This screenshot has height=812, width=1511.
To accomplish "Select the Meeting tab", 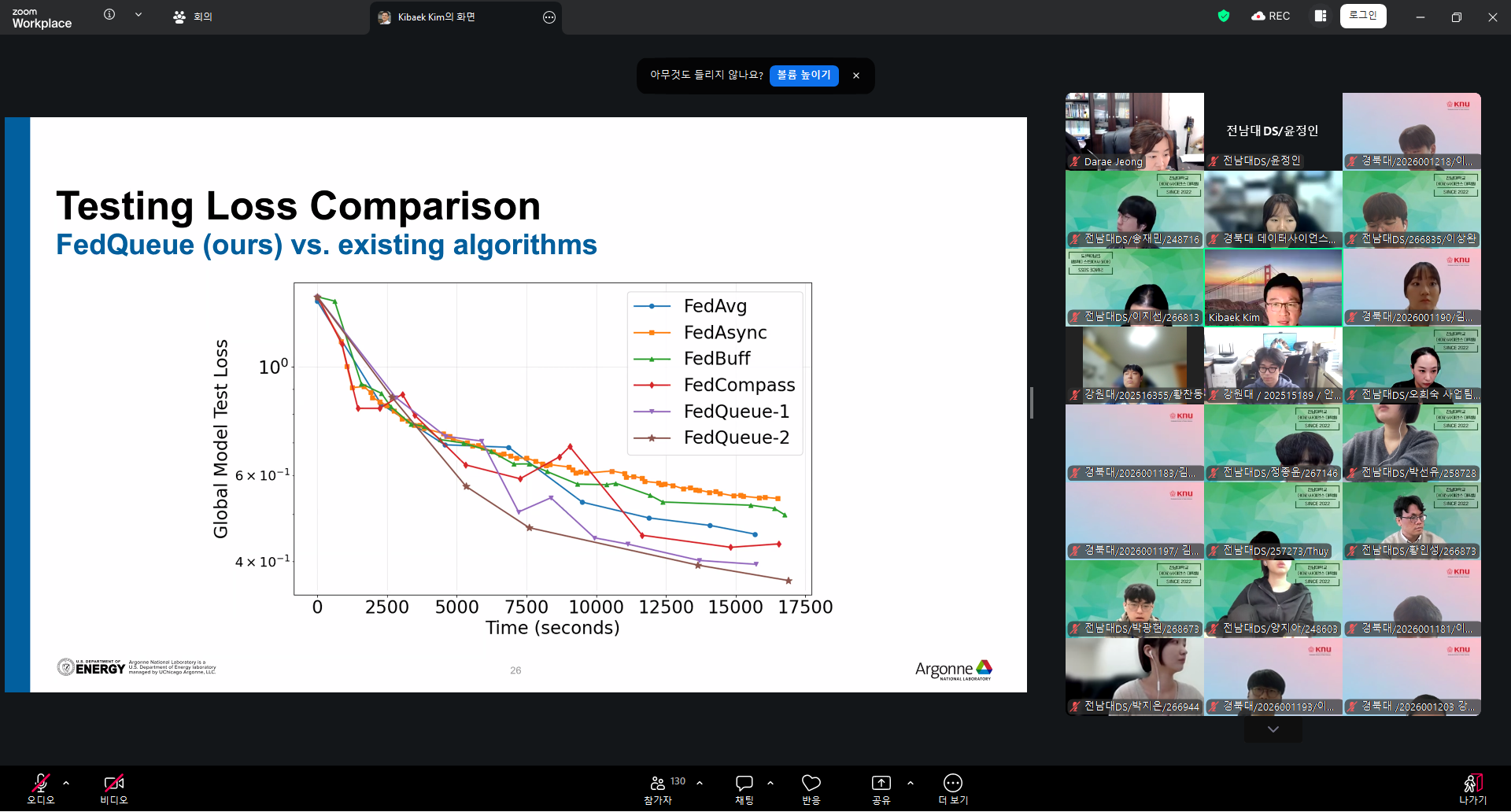I will coord(193,17).
